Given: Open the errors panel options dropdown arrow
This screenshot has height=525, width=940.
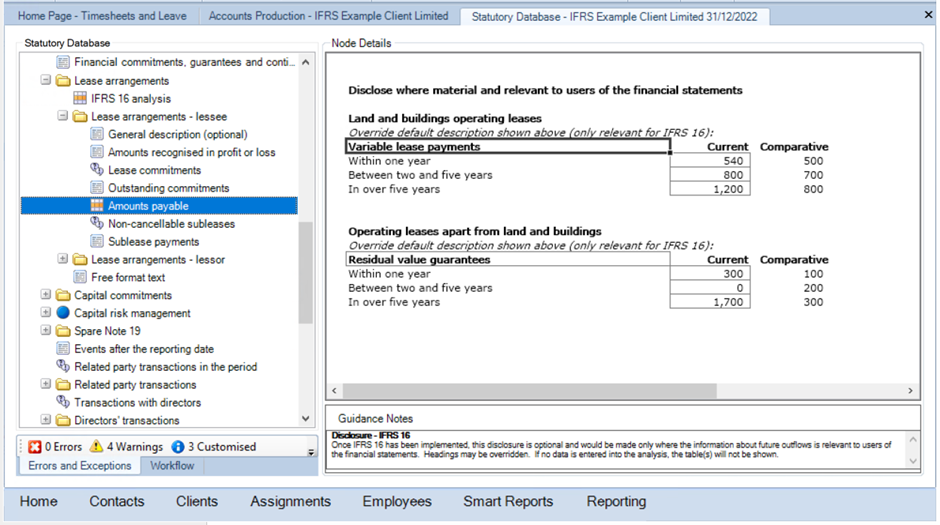Looking at the screenshot, I should tap(311, 452).
